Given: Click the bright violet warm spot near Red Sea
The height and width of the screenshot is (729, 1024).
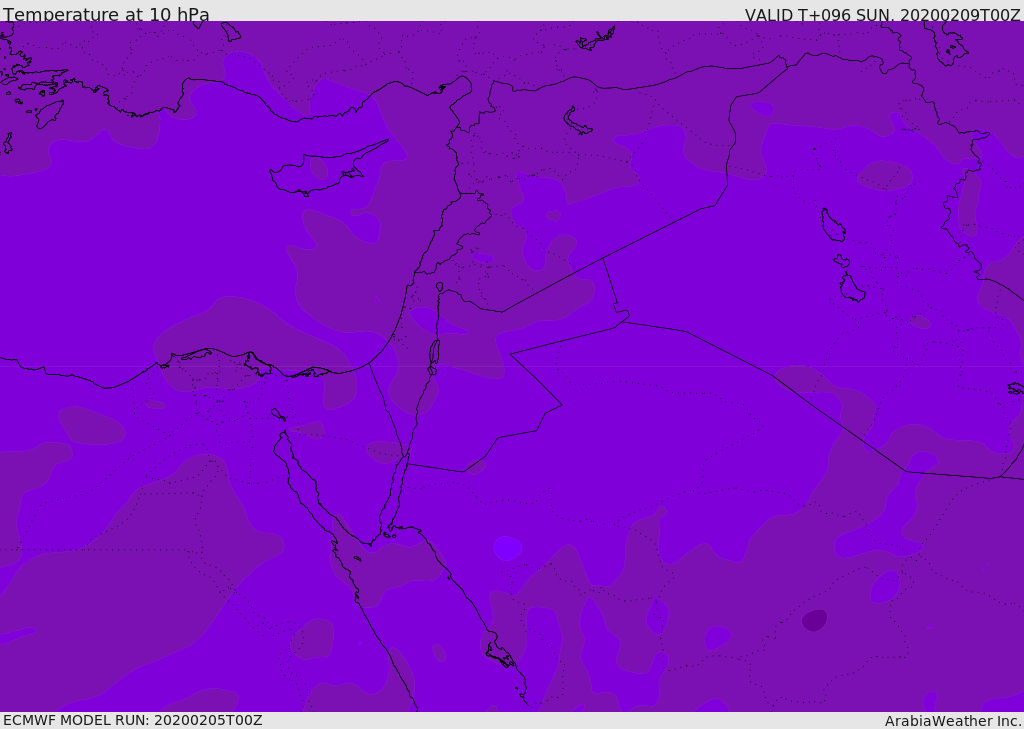Looking at the screenshot, I should (507, 548).
